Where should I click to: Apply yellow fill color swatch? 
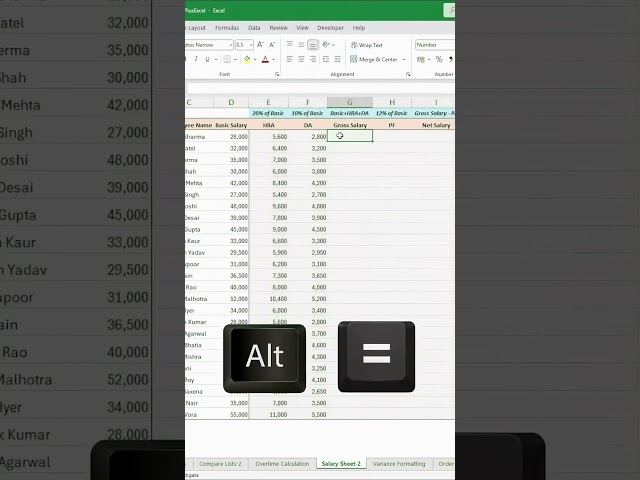click(x=247, y=60)
